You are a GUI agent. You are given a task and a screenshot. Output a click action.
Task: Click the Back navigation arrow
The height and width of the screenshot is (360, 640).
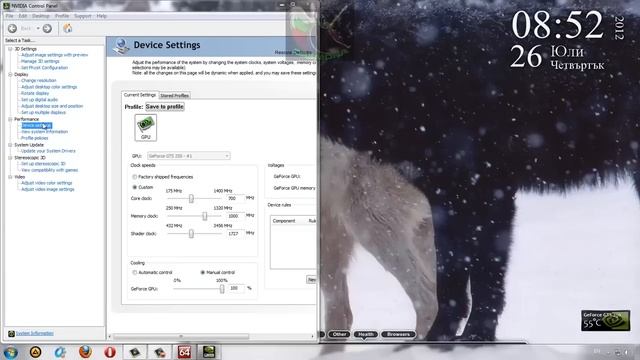[x=12, y=28]
